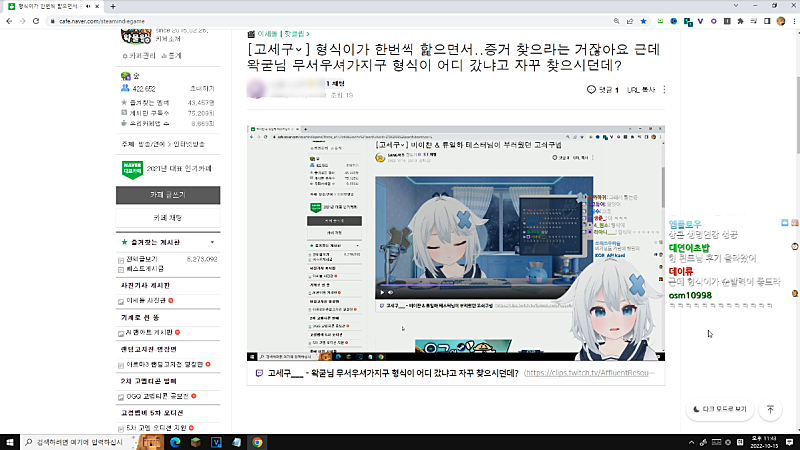The height and width of the screenshot is (450, 800).
Task: Click chat username 대연어초밥
Action: [689, 248]
